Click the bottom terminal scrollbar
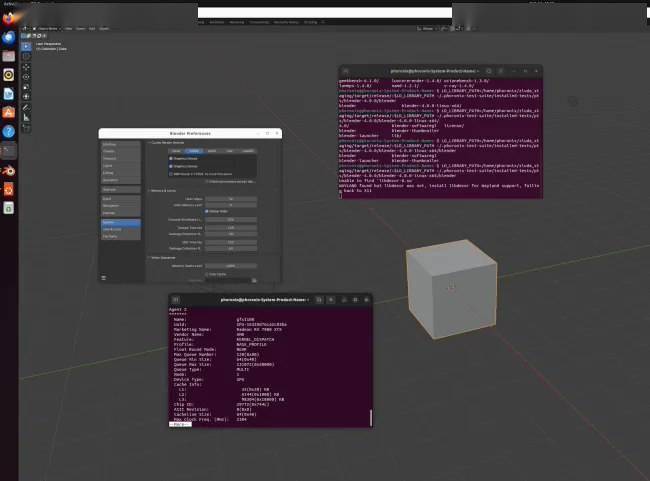The width and height of the screenshot is (650, 481). tap(371, 418)
